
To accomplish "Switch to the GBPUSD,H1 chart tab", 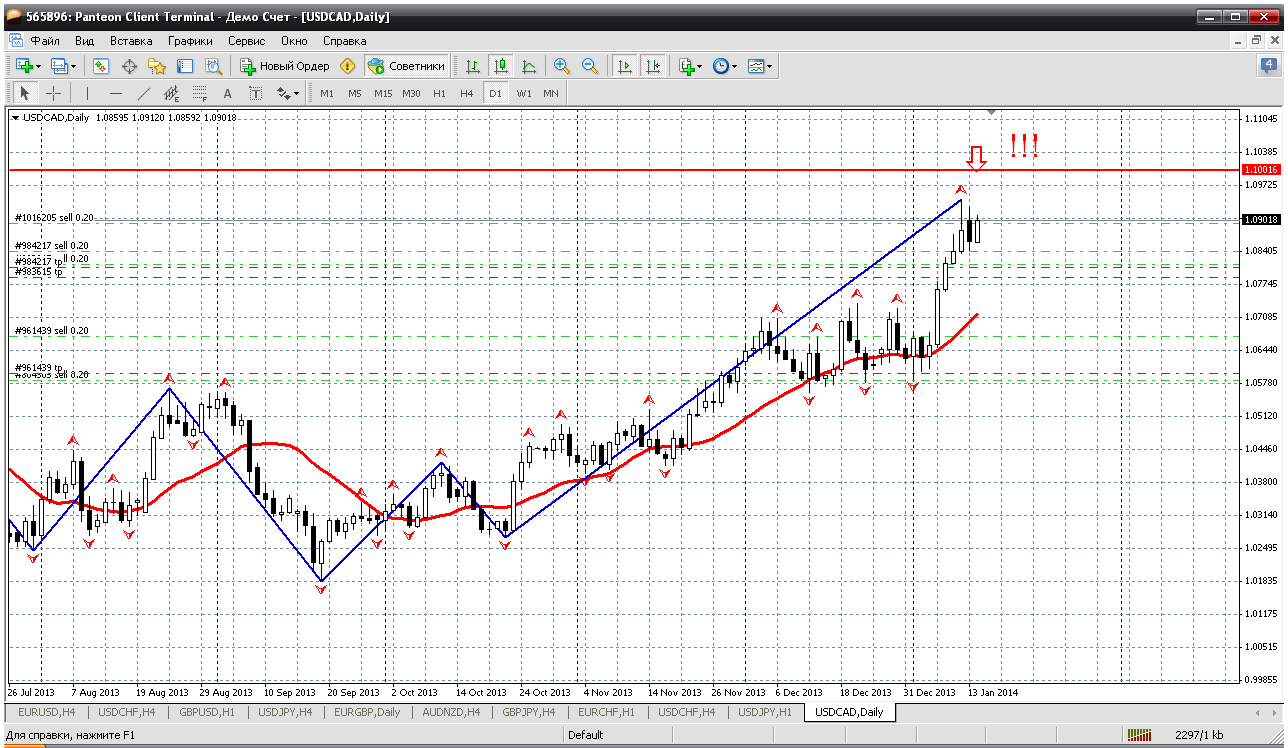I will point(206,712).
